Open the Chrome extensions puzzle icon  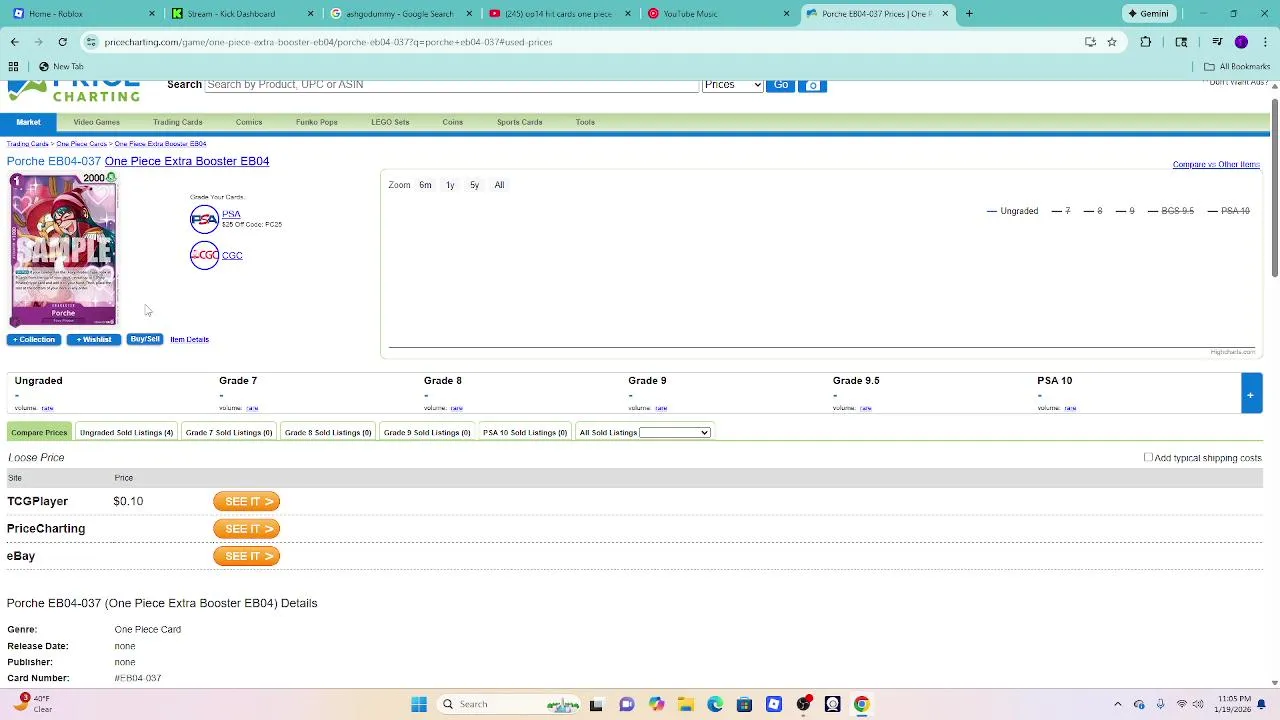click(x=1146, y=42)
